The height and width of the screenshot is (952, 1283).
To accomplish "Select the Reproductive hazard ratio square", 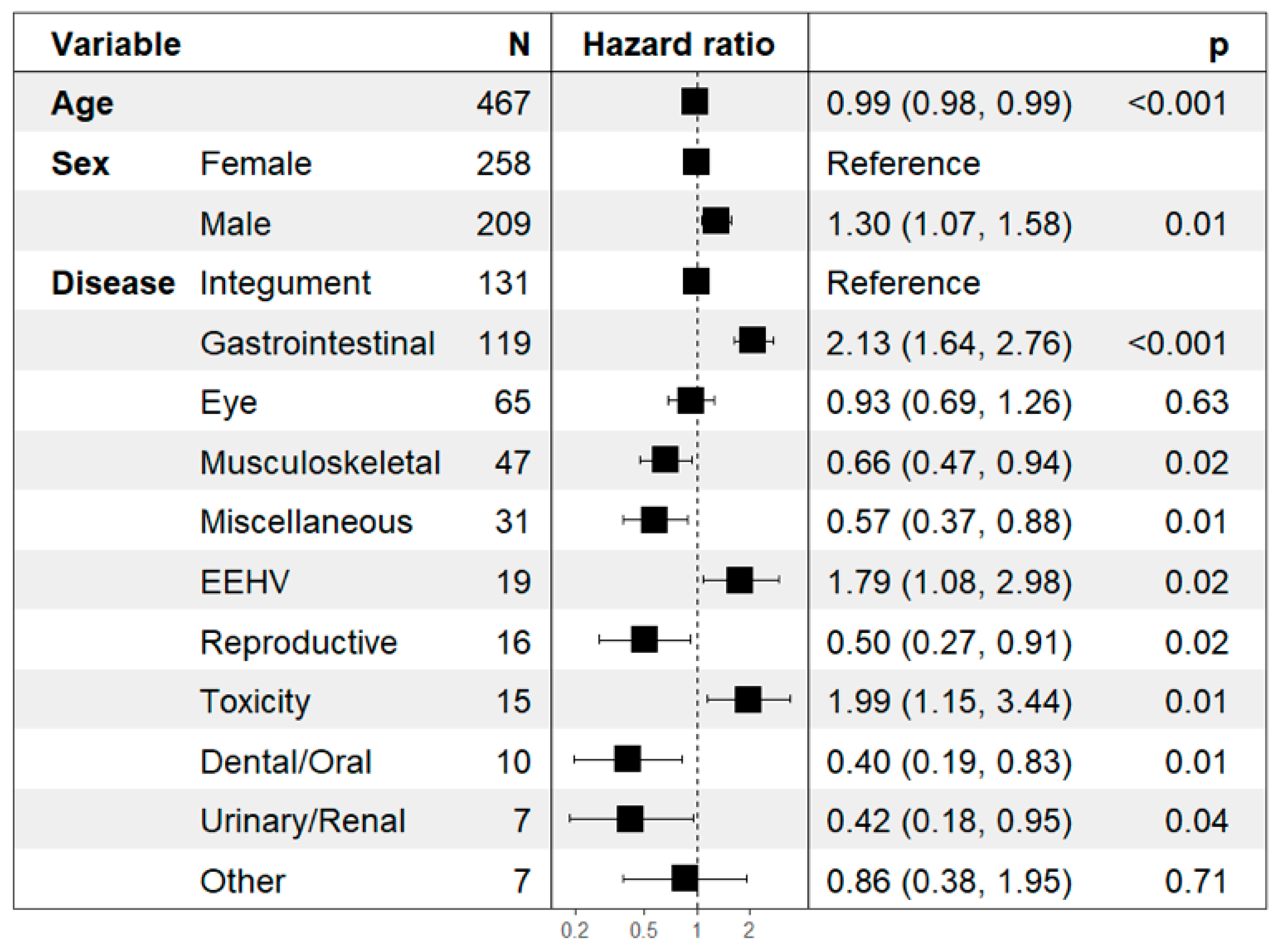I will click(644, 640).
